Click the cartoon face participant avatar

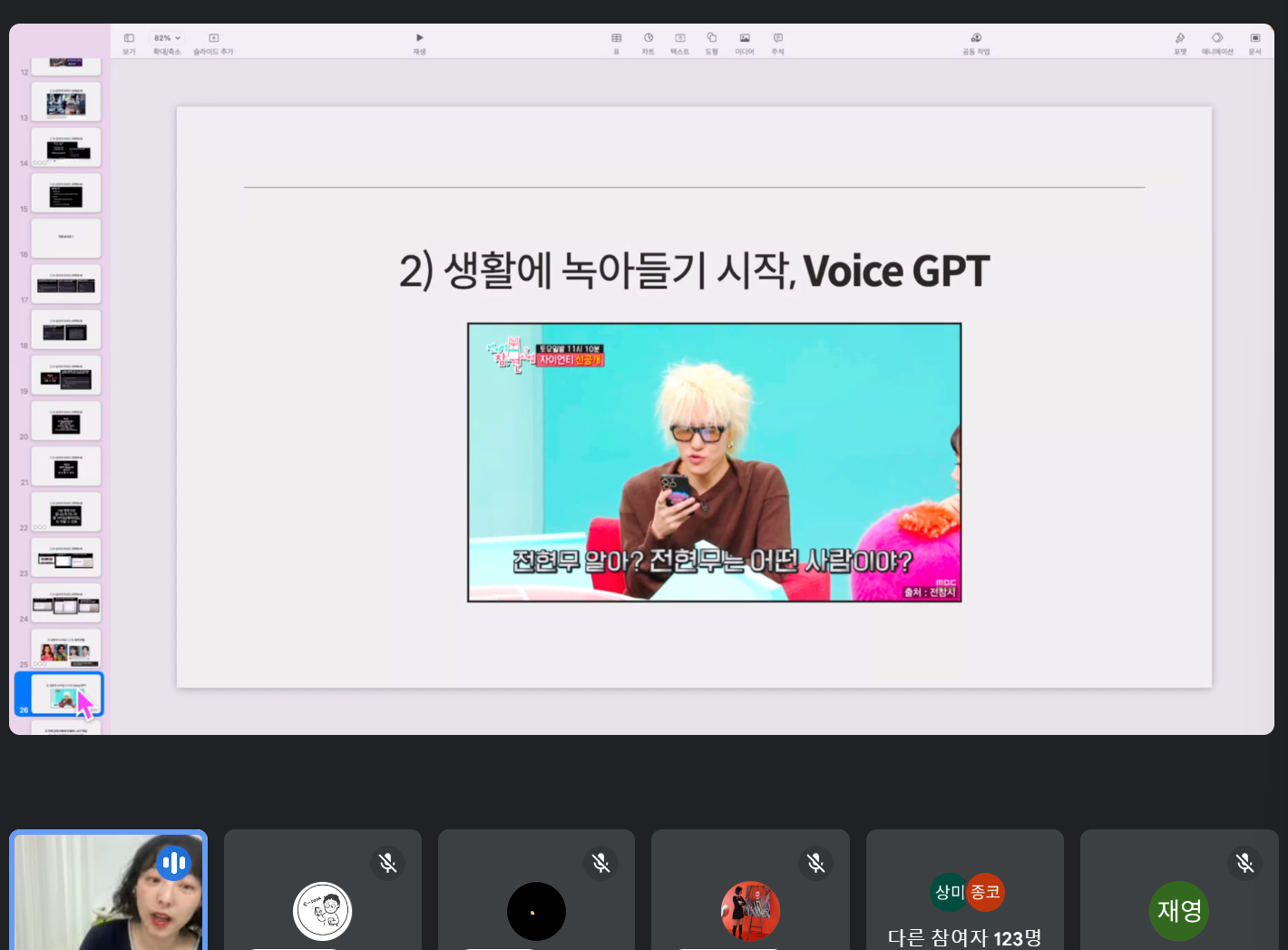click(322, 911)
